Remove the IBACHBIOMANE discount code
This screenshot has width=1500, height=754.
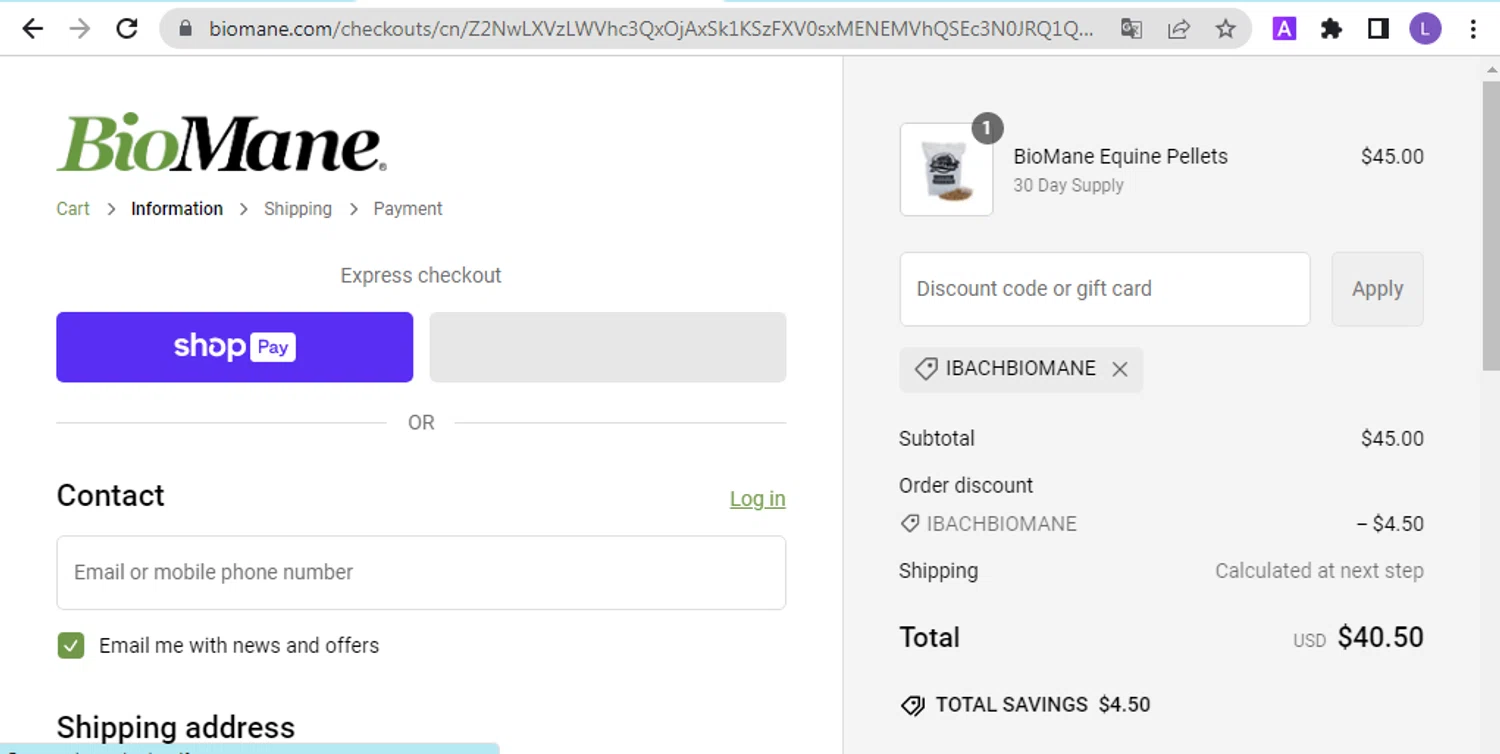(1120, 369)
